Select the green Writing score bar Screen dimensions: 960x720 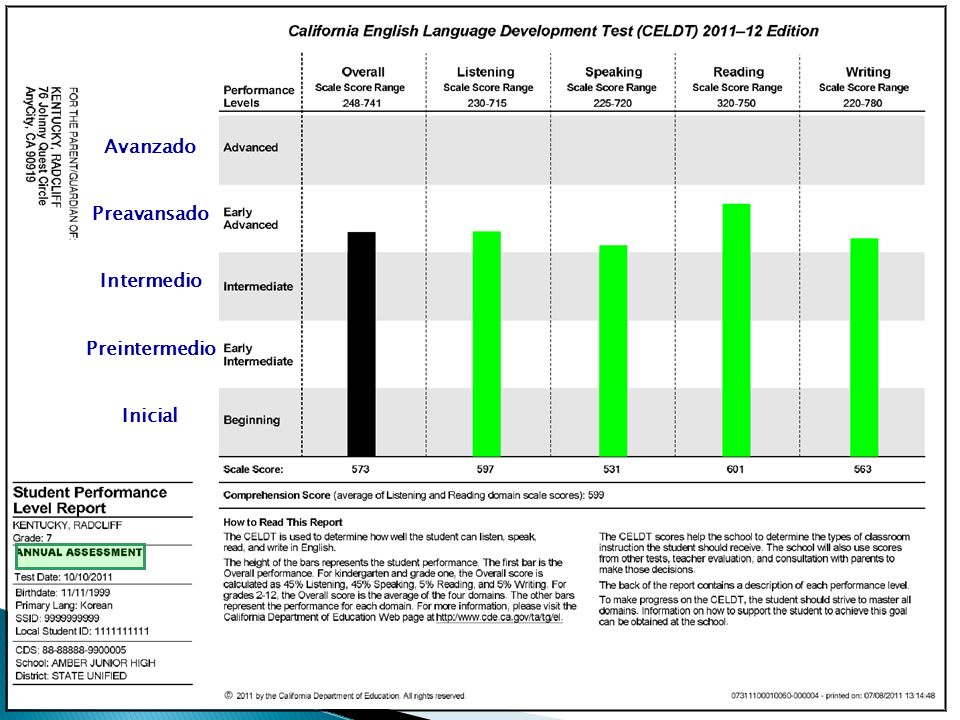864,347
